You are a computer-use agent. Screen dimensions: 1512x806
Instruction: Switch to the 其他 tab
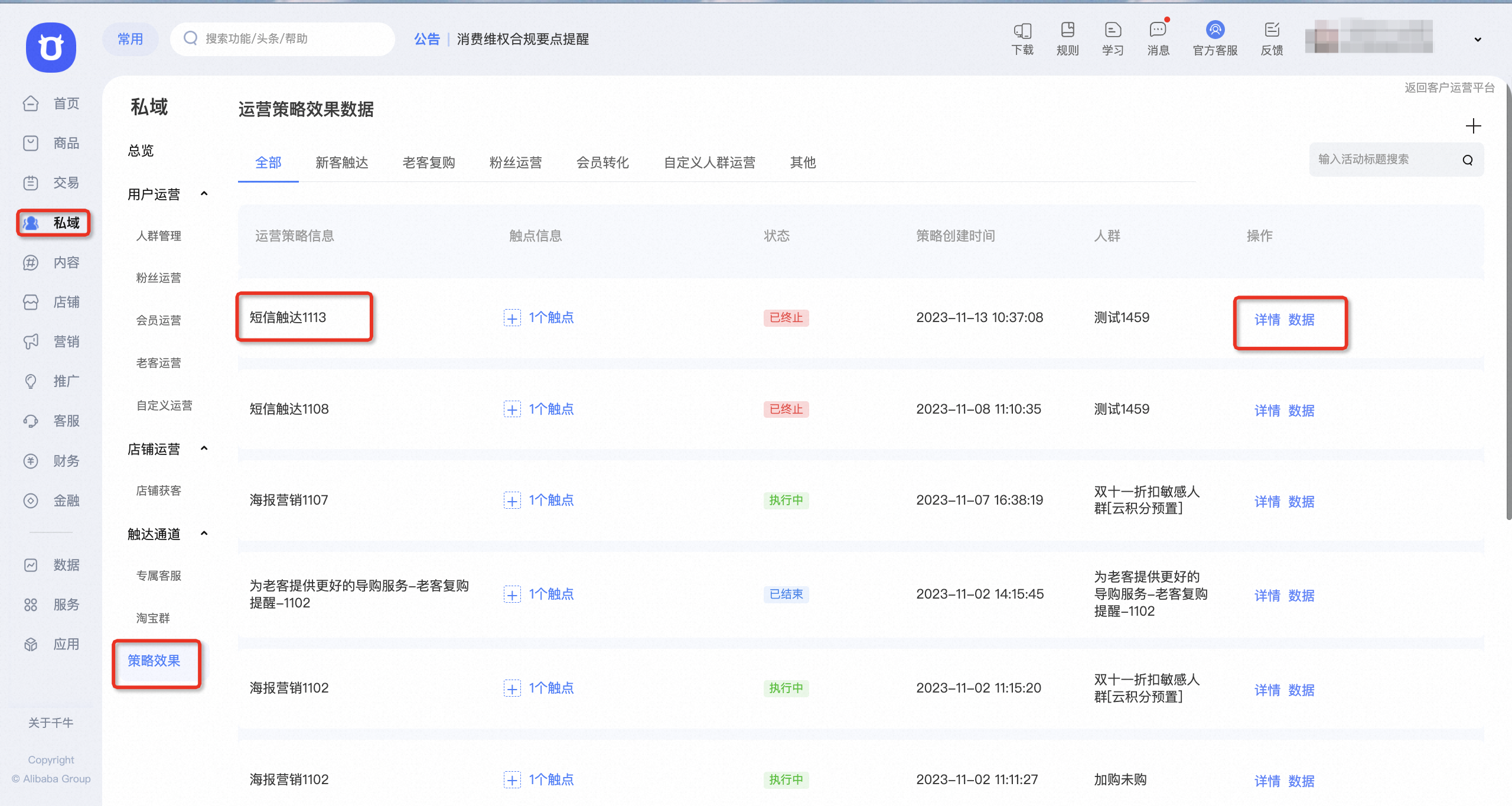pyautogui.click(x=803, y=162)
